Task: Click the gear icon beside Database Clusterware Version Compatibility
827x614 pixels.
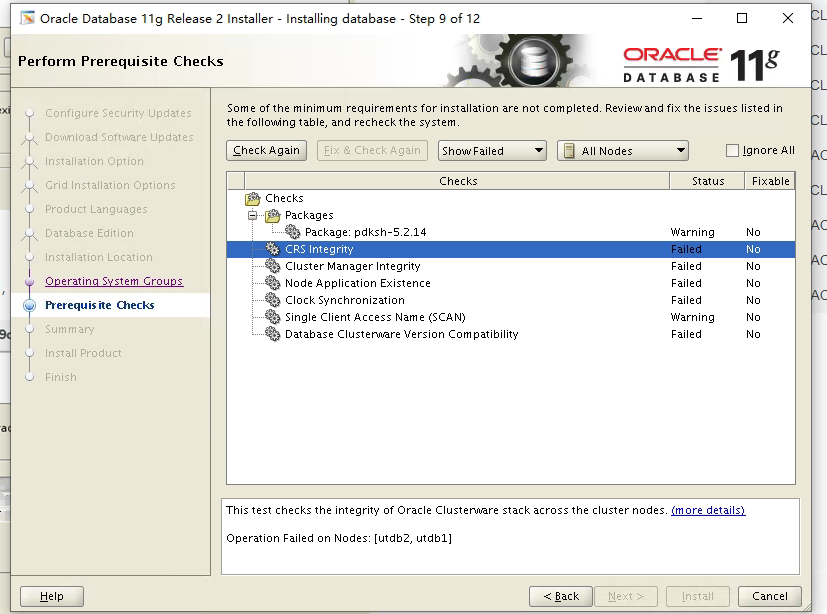Action: coord(273,334)
